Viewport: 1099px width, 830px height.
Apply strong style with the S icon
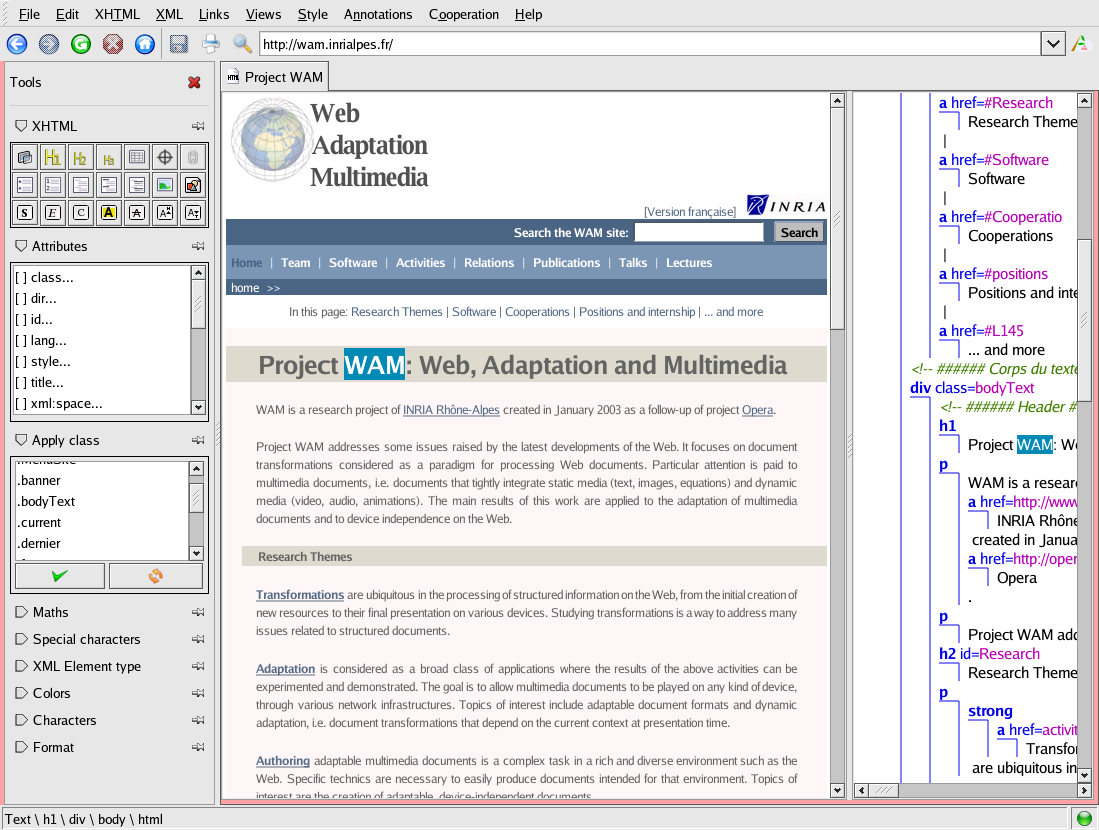[25, 212]
